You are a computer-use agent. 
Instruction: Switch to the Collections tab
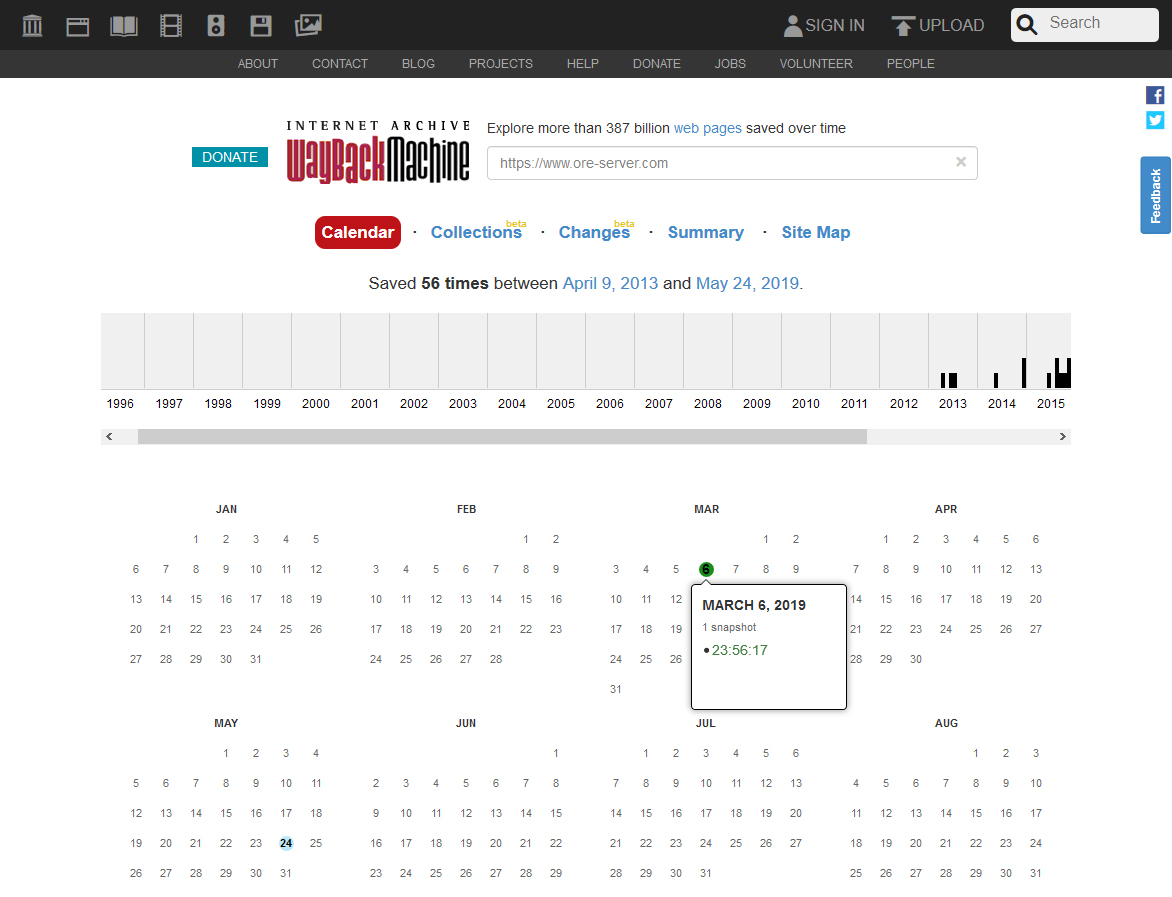click(x=476, y=232)
